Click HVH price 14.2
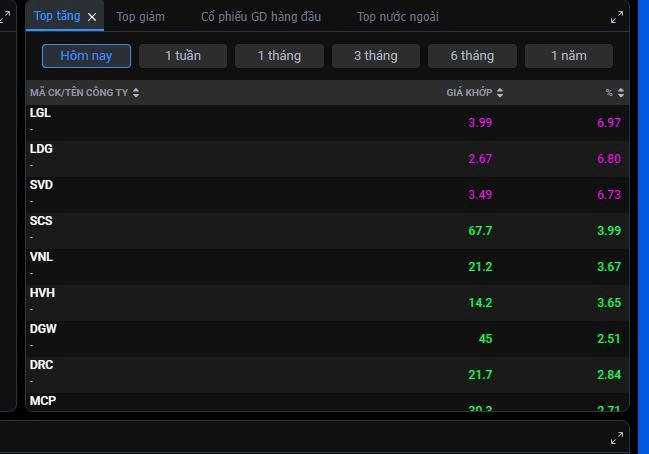Viewport: 649px width, 454px height. (480, 303)
